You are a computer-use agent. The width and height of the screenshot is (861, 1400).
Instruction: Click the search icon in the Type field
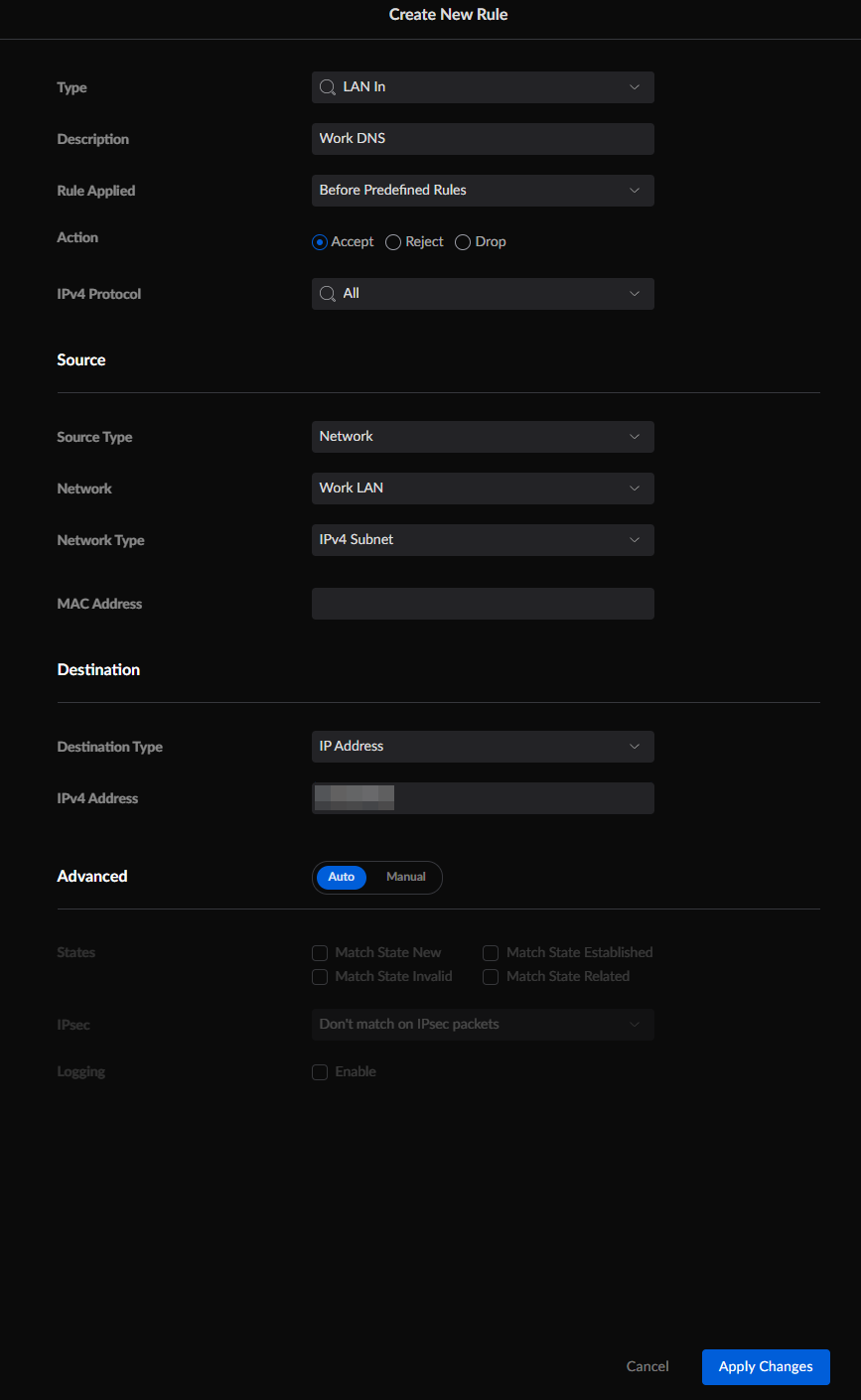pyautogui.click(x=327, y=87)
